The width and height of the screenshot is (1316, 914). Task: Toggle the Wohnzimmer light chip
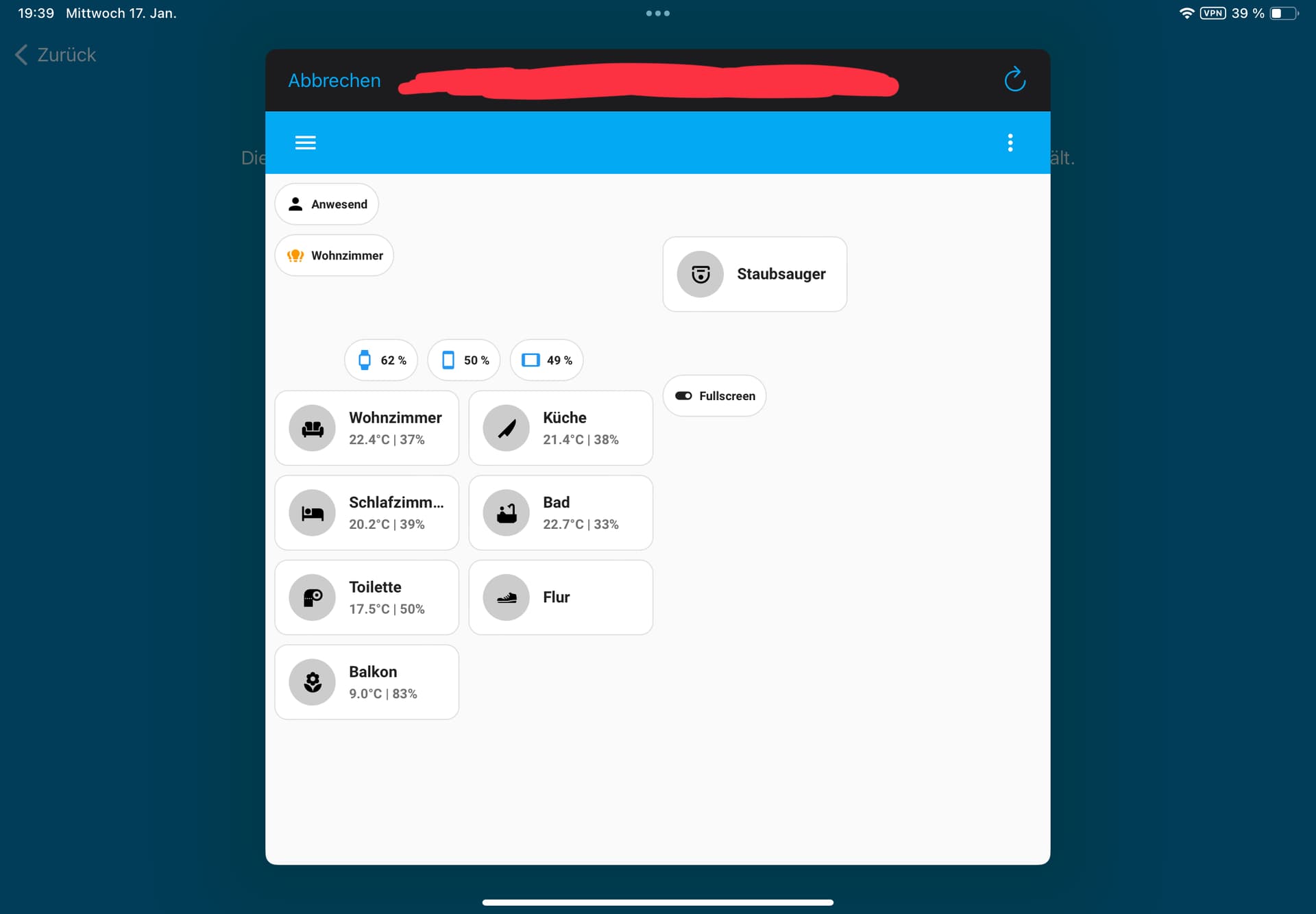(x=334, y=256)
